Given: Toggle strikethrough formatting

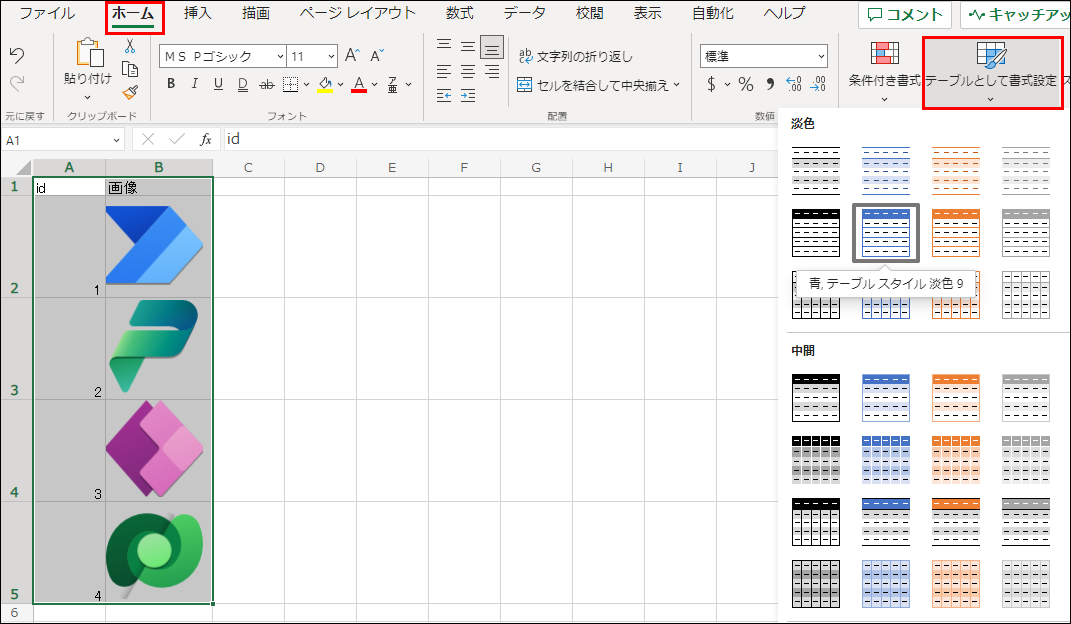Looking at the screenshot, I should click(x=267, y=85).
